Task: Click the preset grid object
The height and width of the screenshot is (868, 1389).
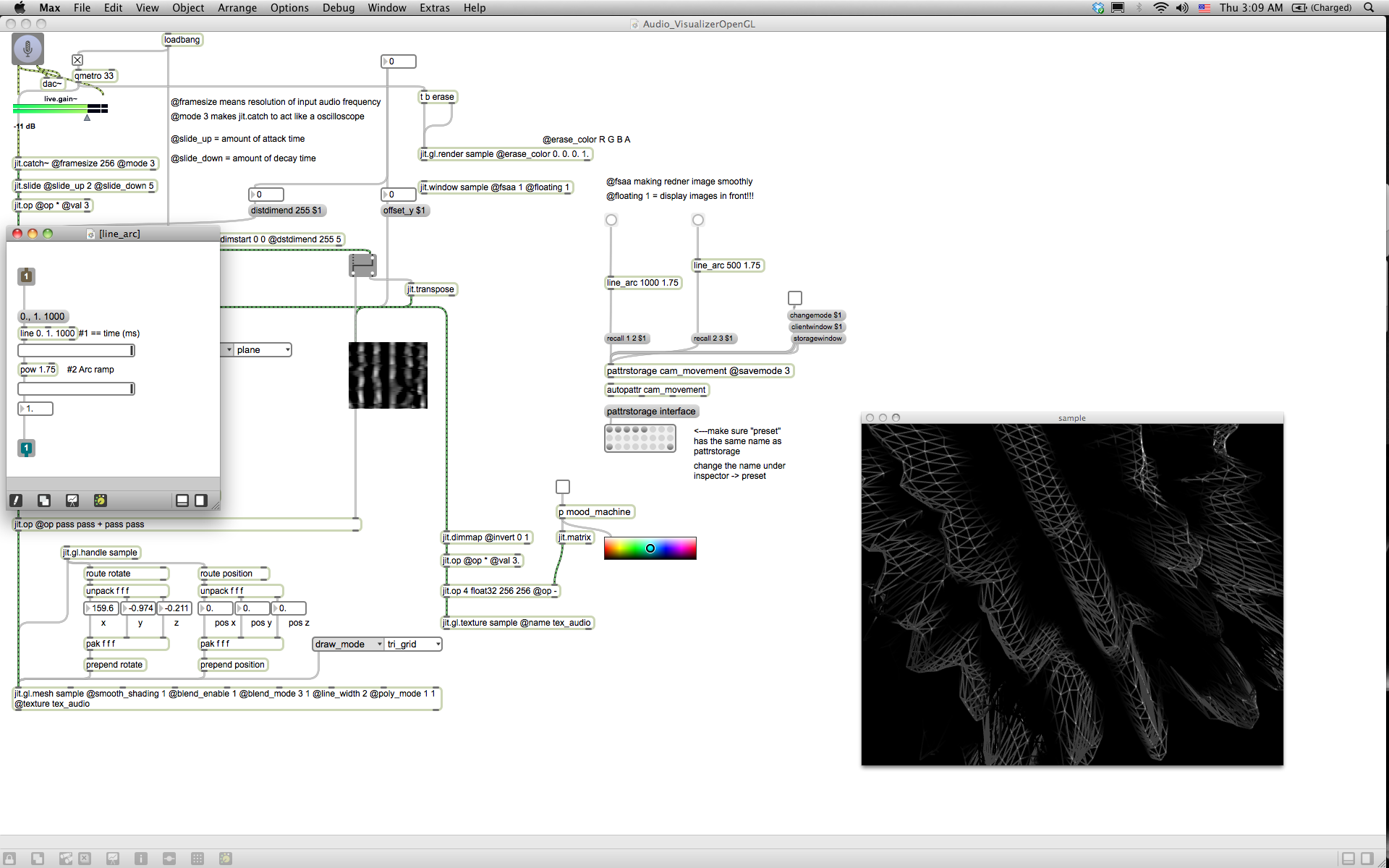Action: click(x=640, y=438)
